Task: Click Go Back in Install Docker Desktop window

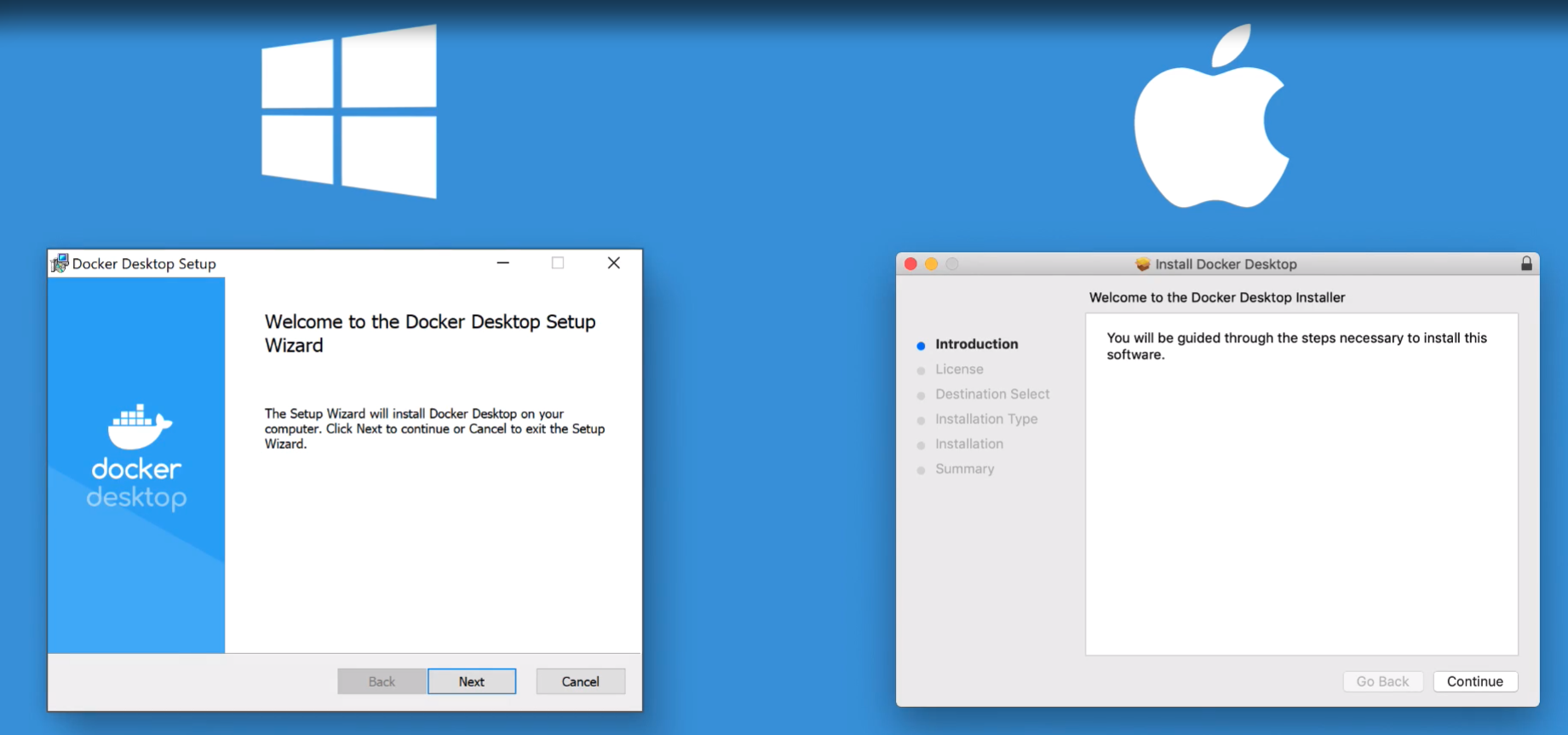Action: click(x=1382, y=681)
